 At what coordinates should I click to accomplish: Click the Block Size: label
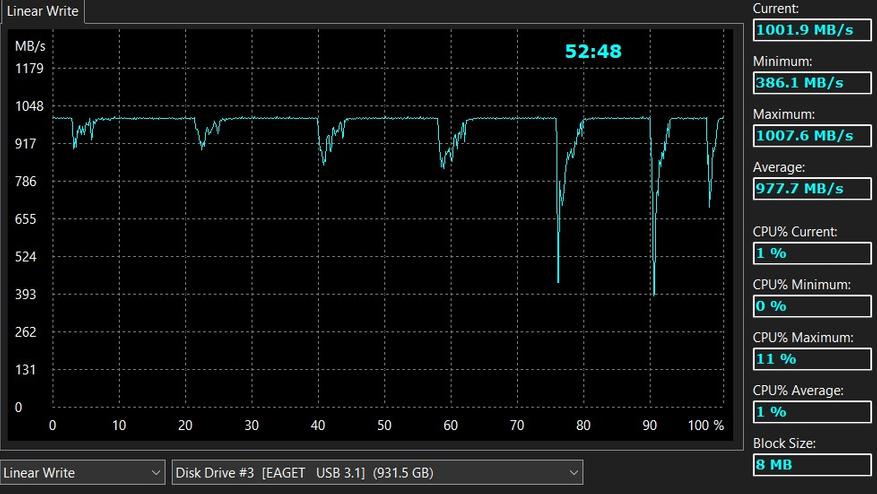point(784,443)
